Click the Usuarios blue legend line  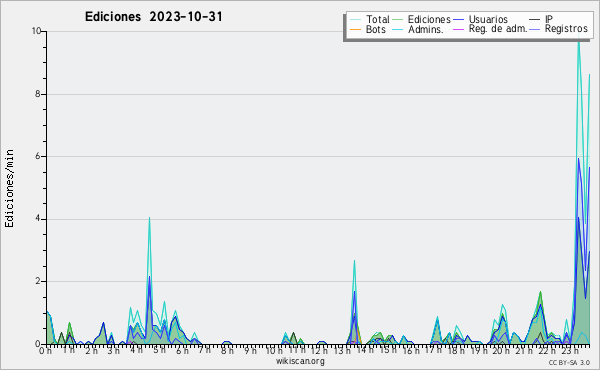[458, 20]
